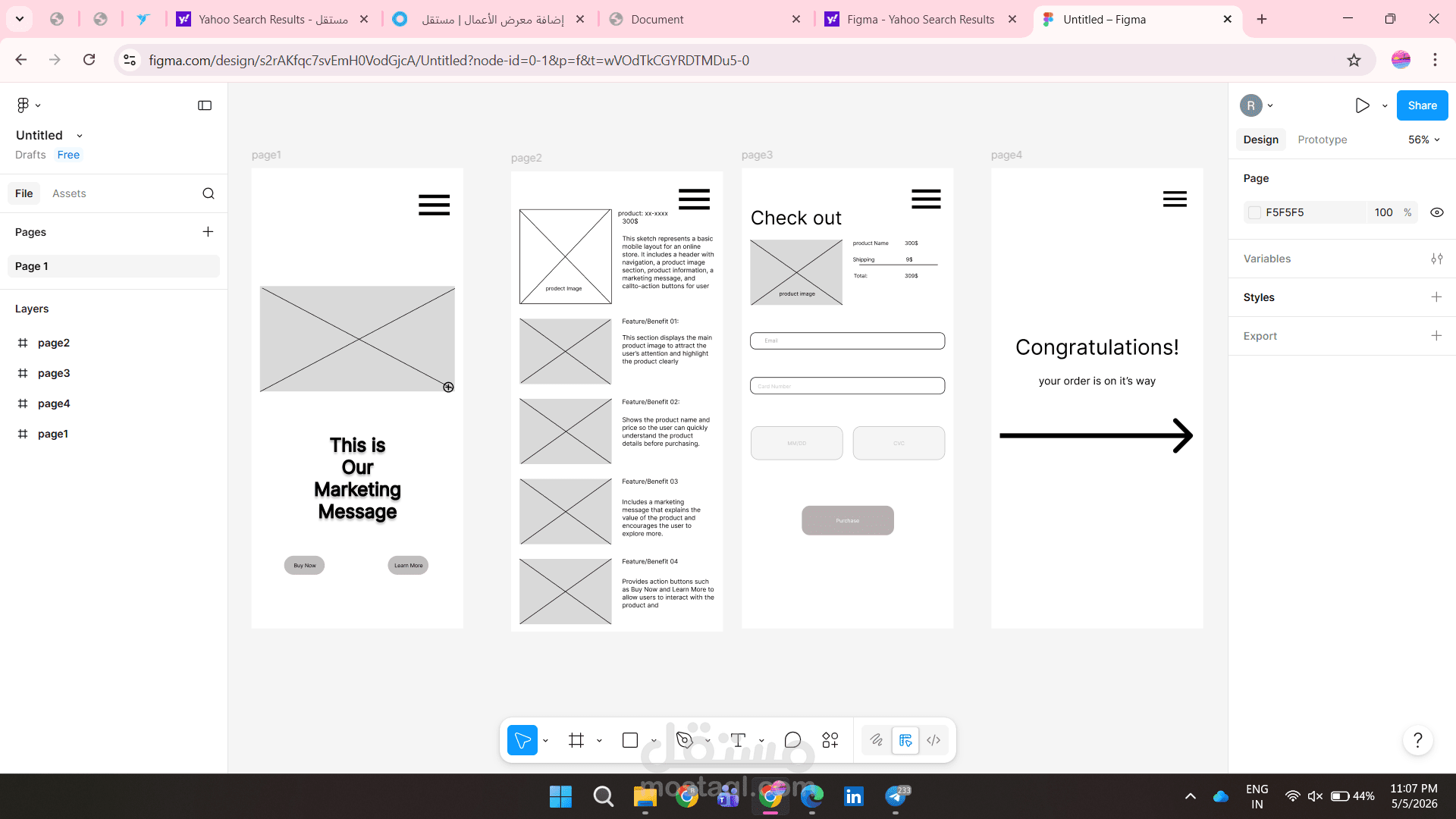Open LinkedIn from taskbar
The image size is (1456, 819).
point(853,796)
